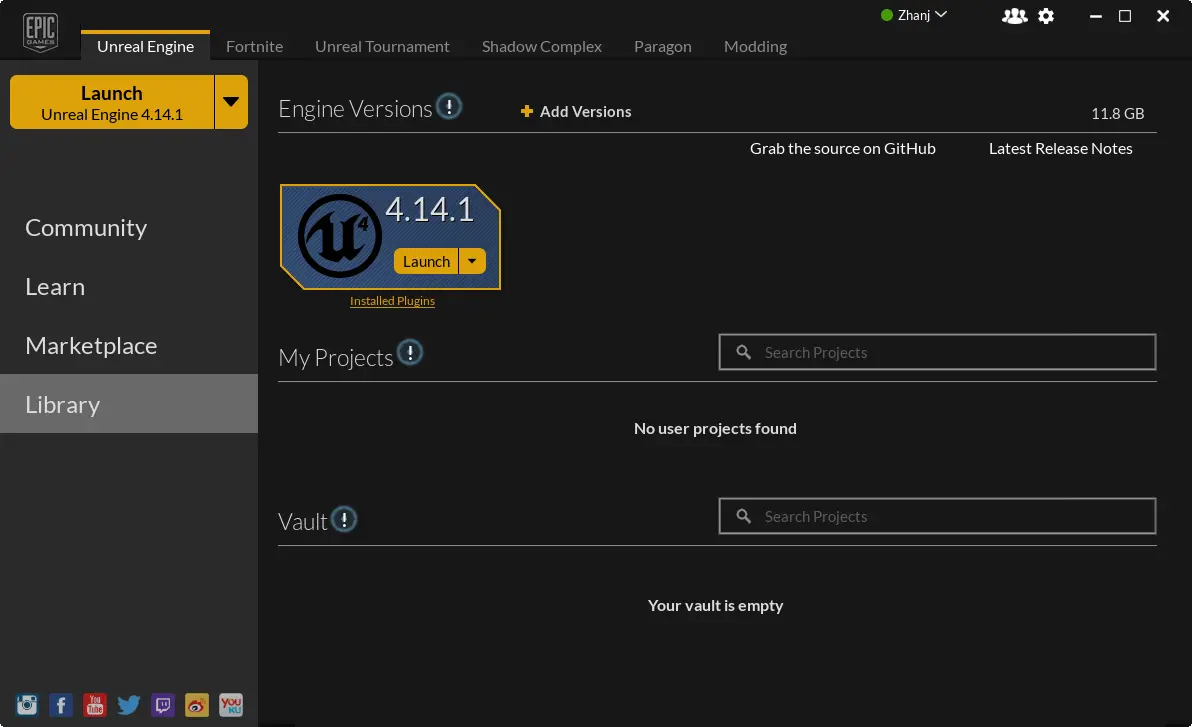
Task: Open the Weibo social icon
Action: tap(197, 705)
